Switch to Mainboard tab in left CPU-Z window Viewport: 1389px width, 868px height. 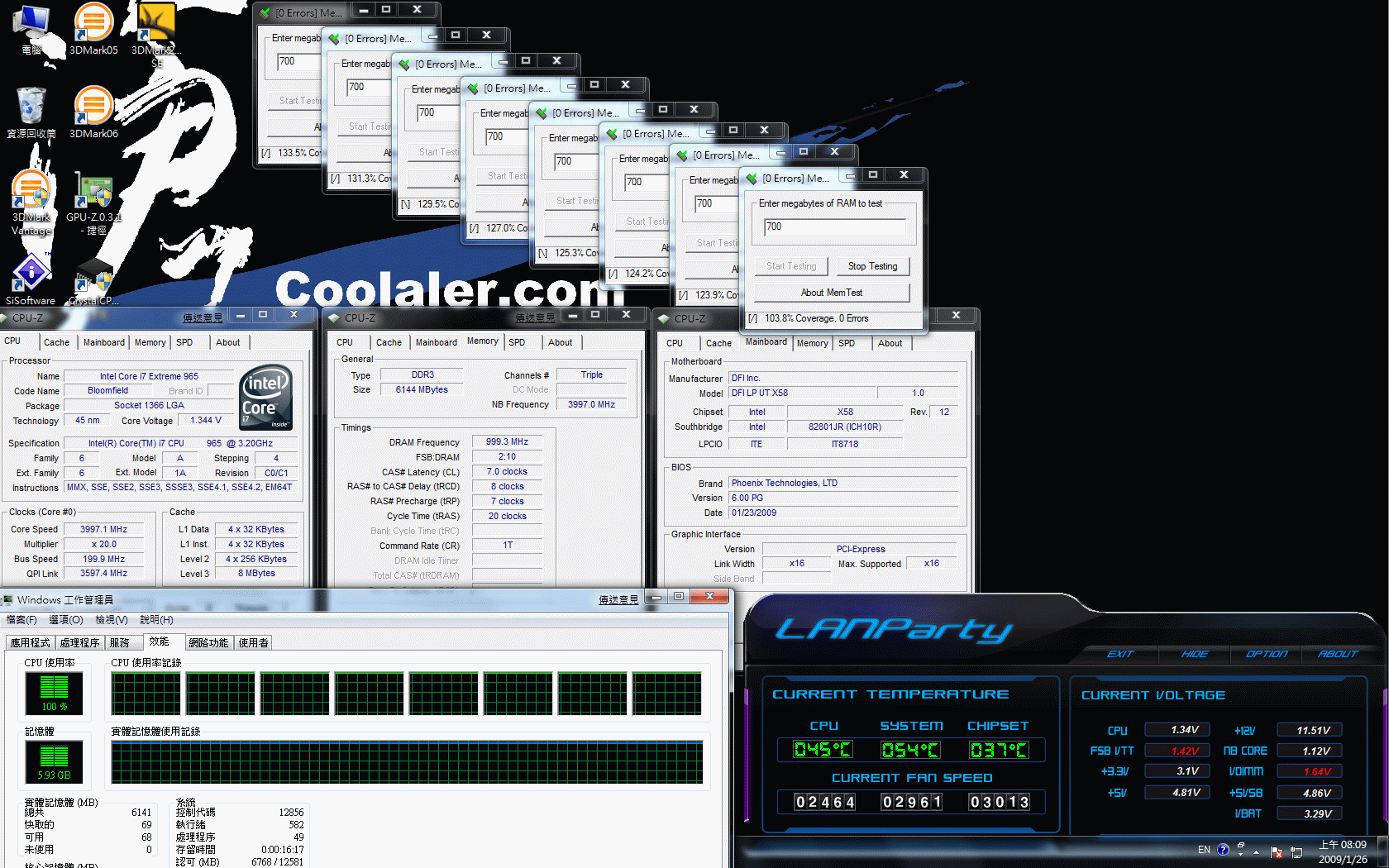click(x=103, y=342)
